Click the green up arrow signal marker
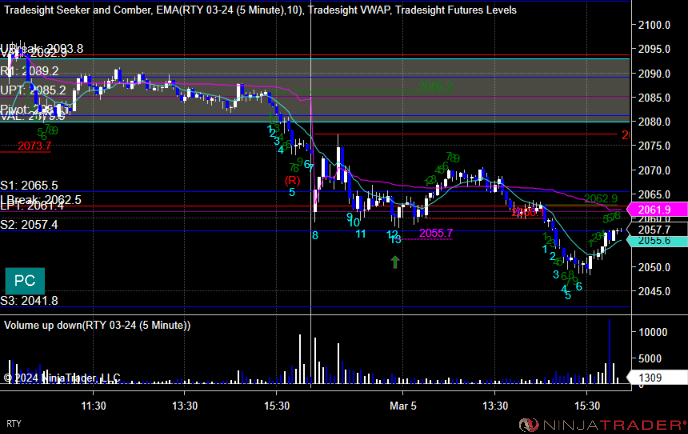This screenshot has width=688, height=434. pyautogui.click(x=395, y=262)
